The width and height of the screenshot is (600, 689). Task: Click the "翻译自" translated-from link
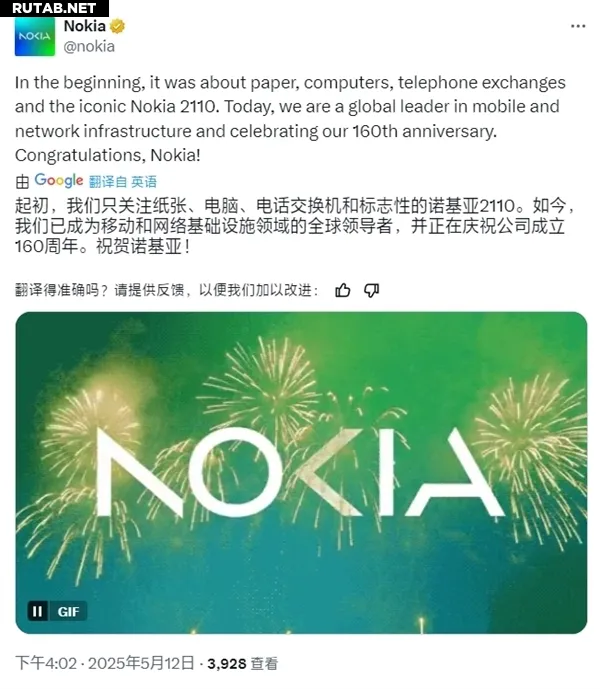tap(108, 182)
